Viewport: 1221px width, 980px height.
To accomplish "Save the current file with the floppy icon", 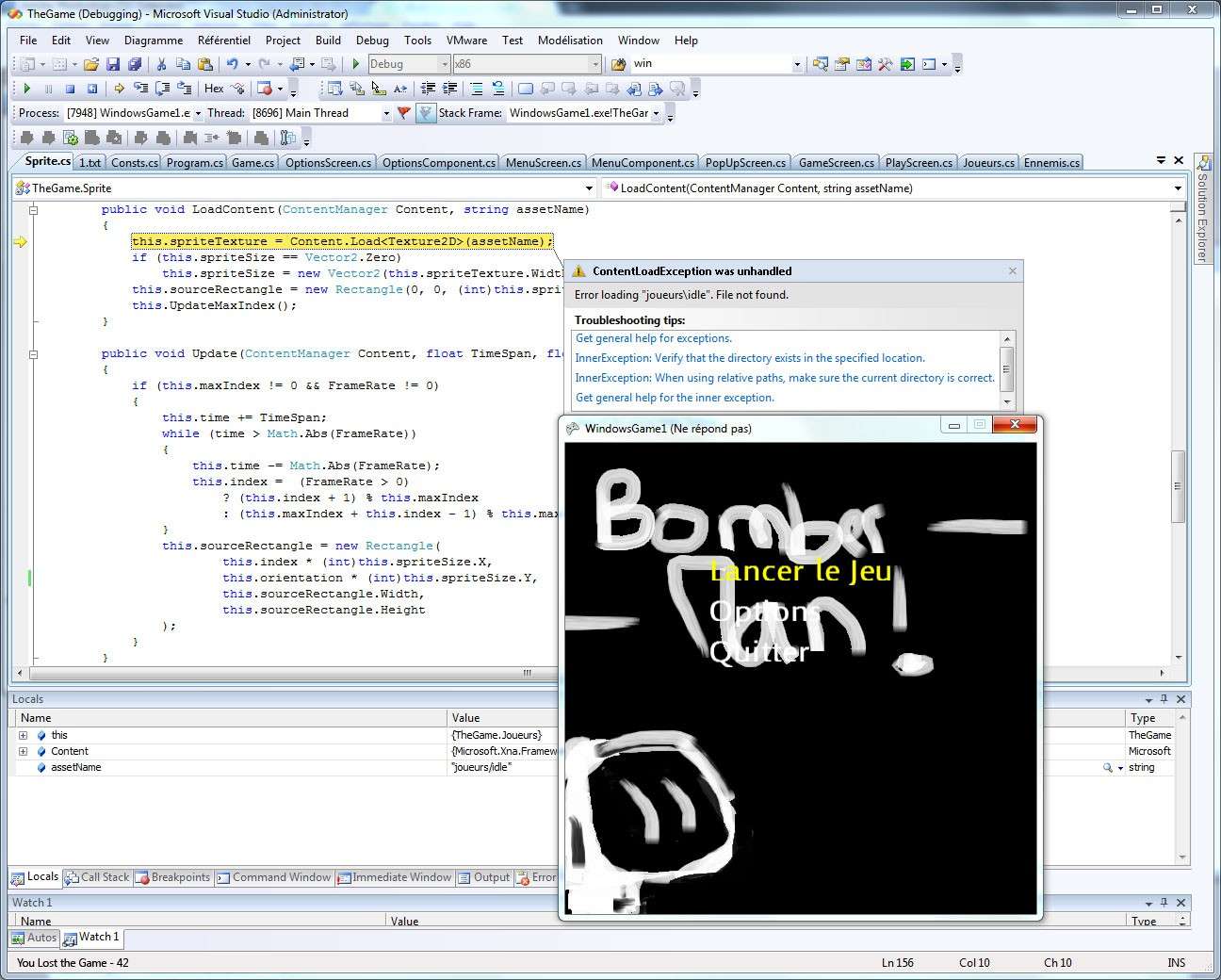I will [x=113, y=64].
